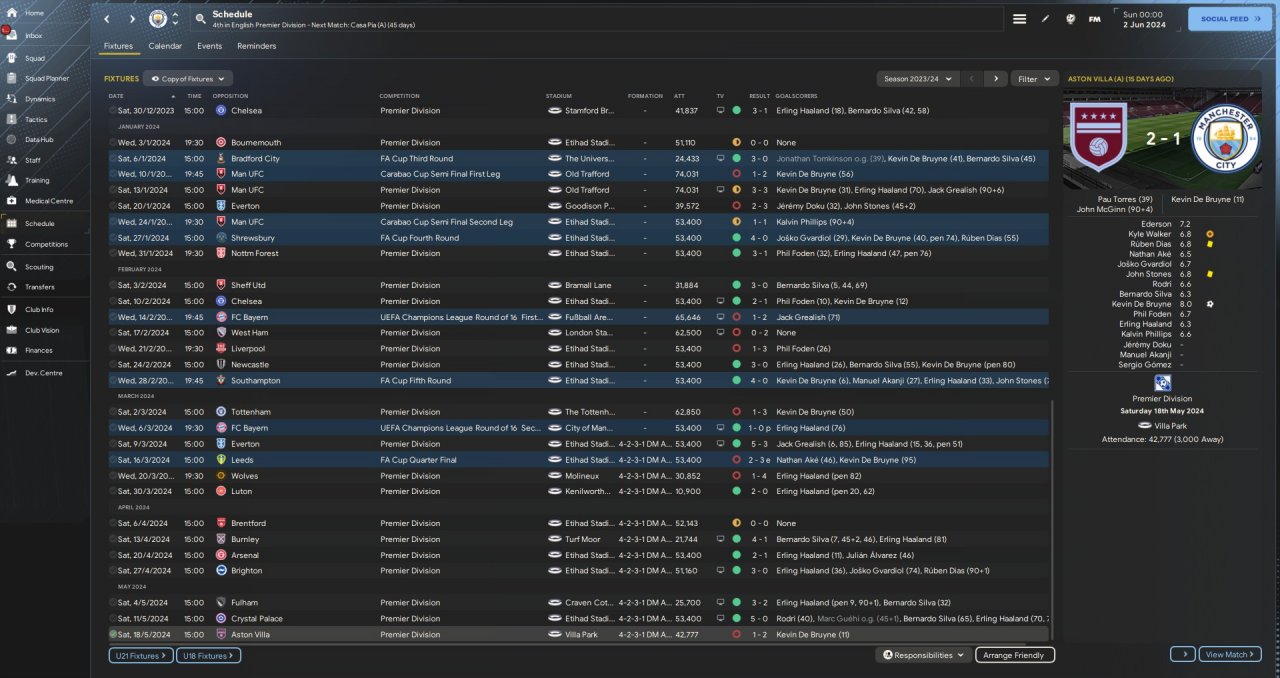
Task: Click the Aston Villa crest in match panel
Action: pos(1099,139)
